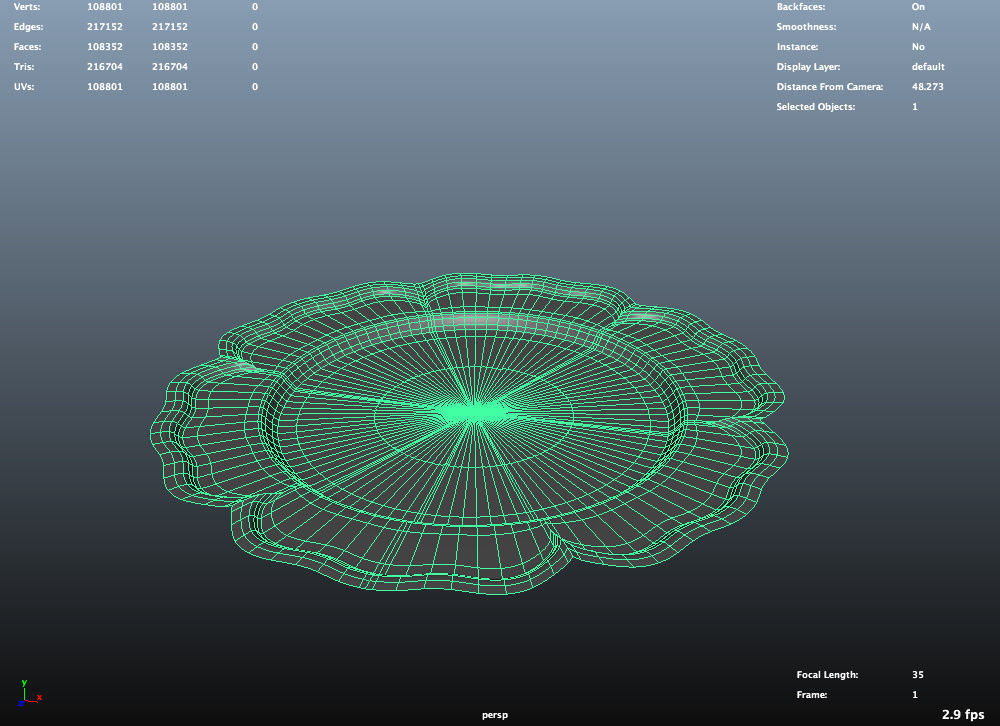Click the Selected Objects value 1
The image size is (1000, 726).
915,107
